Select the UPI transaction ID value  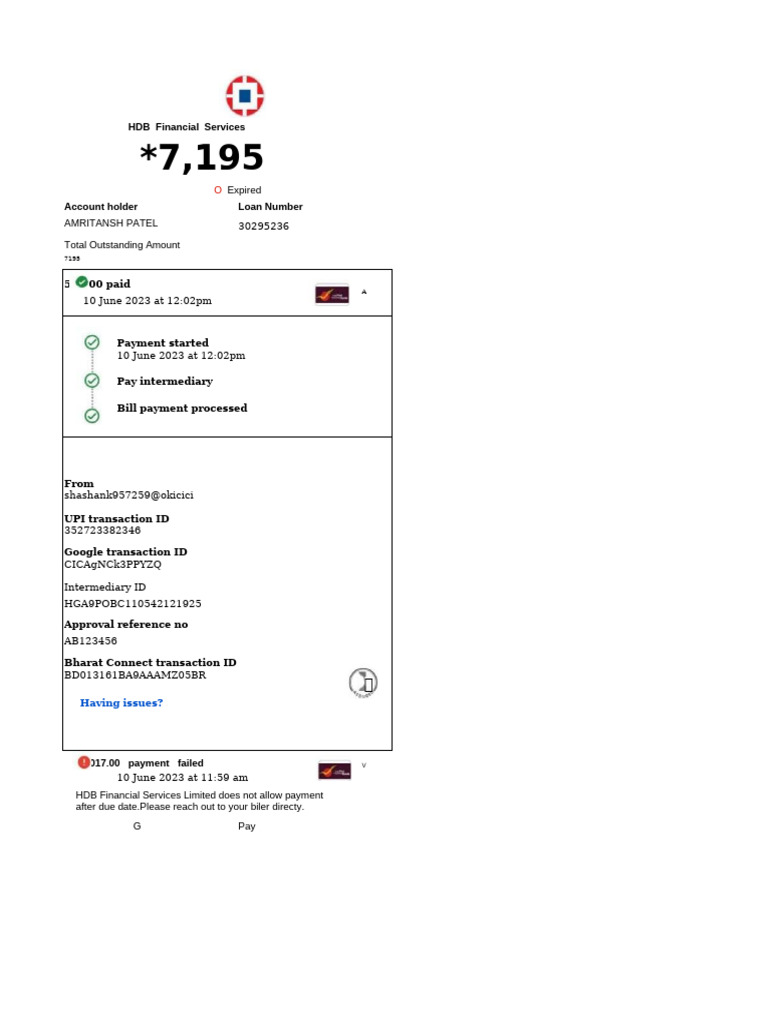tap(103, 530)
